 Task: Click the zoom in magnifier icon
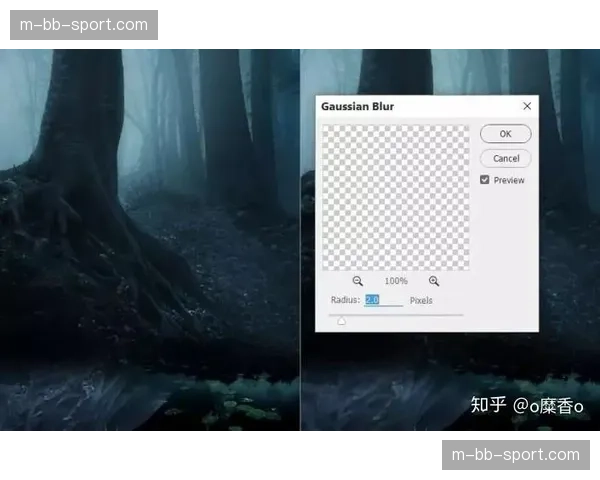tap(434, 281)
